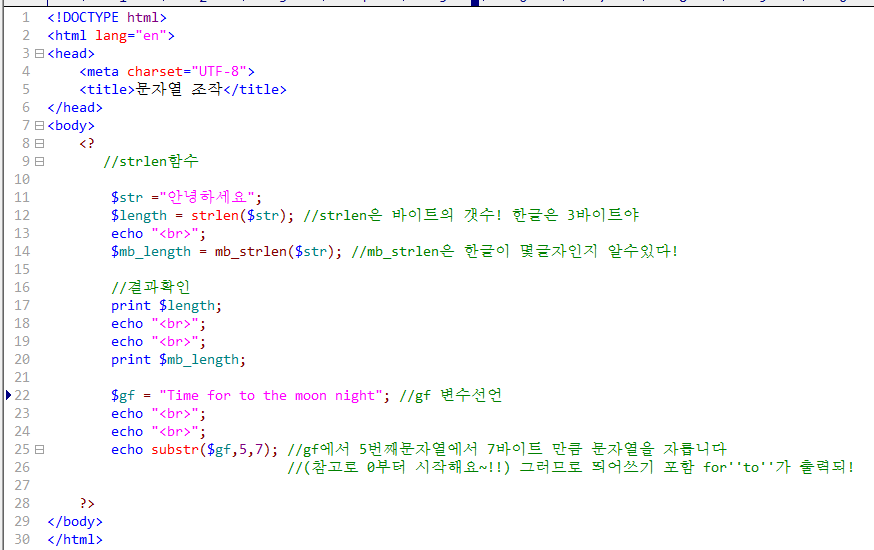This screenshot has width=874, height=550.
Task: Click echo "<br>" statement on line 19
Action: 158,342
